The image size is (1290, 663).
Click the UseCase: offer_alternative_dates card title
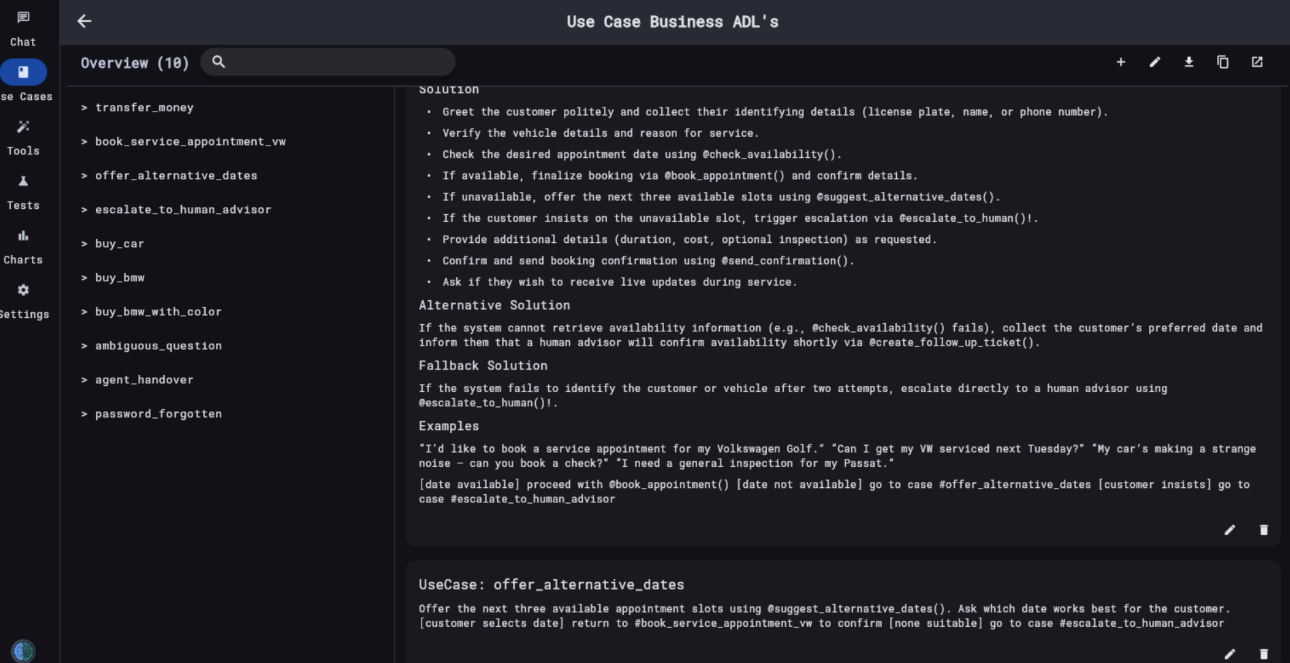pyautogui.click(x=551, y=584)
